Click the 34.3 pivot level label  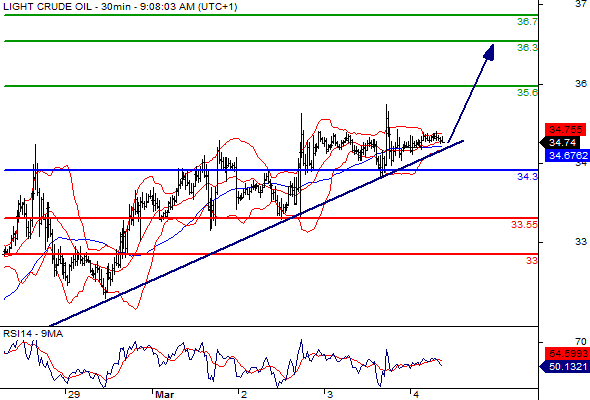[x=527, y=176]
